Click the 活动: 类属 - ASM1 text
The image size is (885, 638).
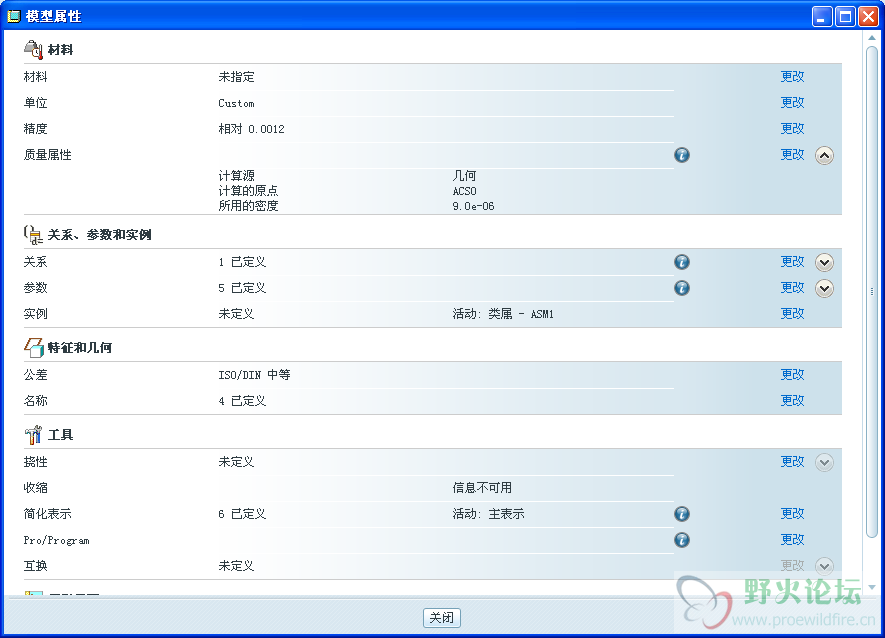[502, 314]
